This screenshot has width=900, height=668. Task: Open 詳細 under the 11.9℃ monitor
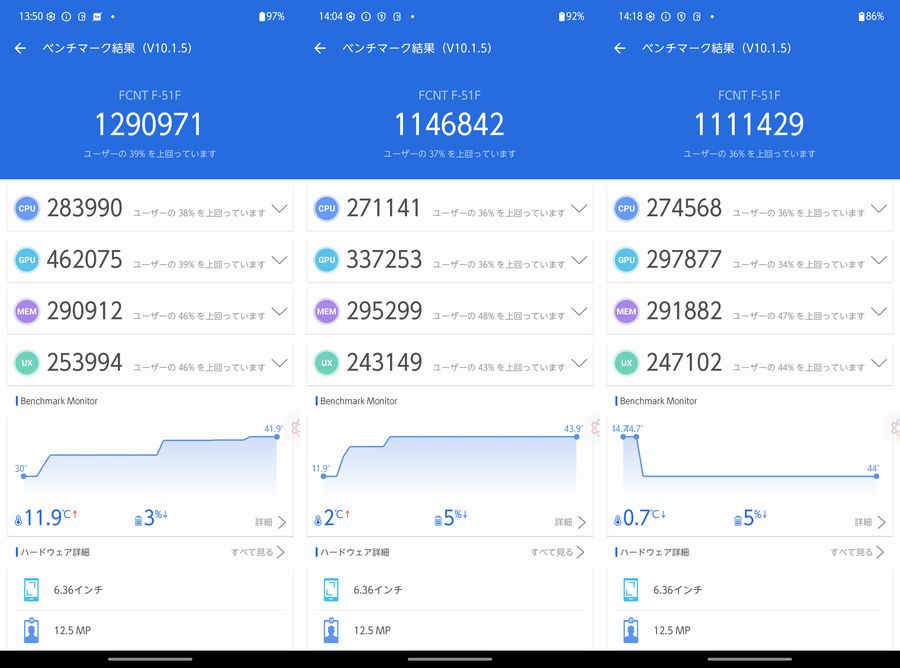270,522
